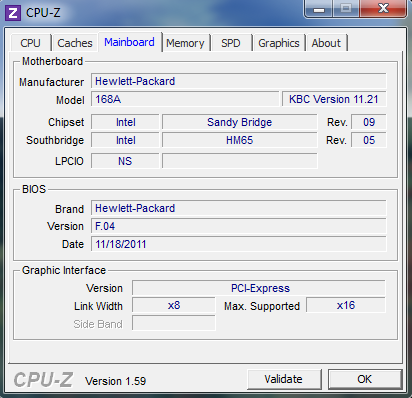Screen dimensions: 412x398
Task: Click the Max. Supported x16 field
Action: (x=346, y=305)
